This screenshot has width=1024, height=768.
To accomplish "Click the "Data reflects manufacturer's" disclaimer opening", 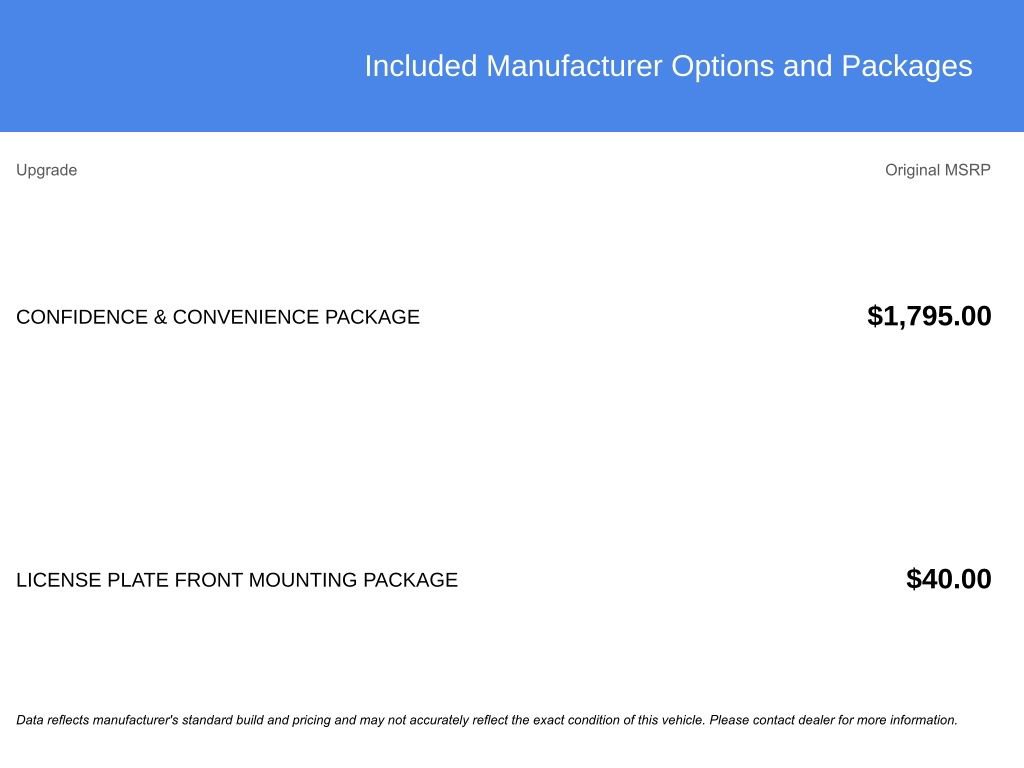I will [x=97, y=720].
